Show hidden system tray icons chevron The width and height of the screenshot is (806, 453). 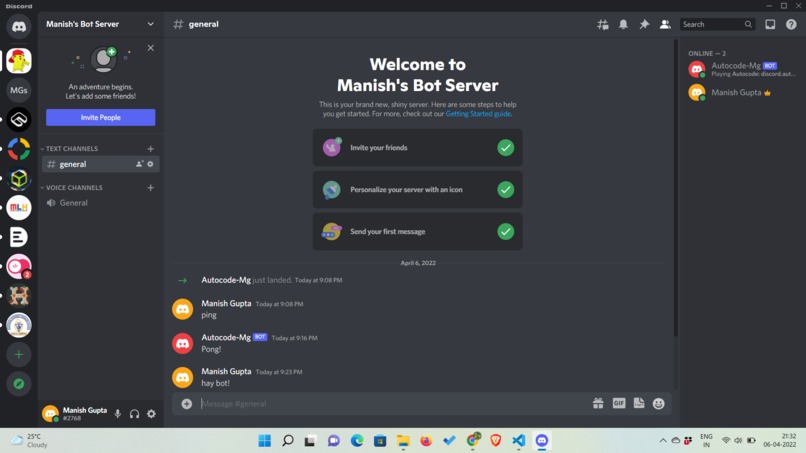click(663, 441)
